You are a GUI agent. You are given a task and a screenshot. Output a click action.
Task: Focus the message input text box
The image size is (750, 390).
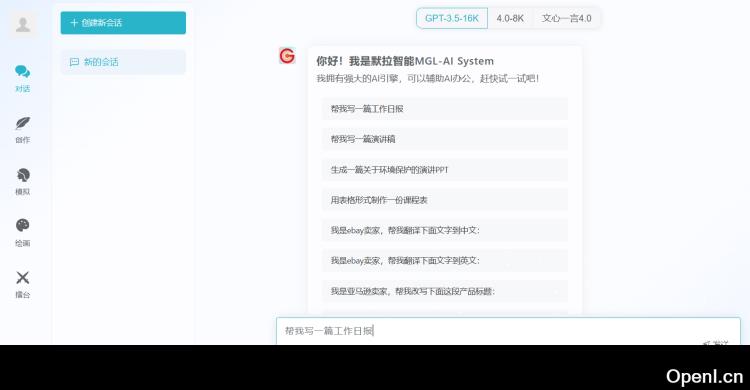(508, 331)
